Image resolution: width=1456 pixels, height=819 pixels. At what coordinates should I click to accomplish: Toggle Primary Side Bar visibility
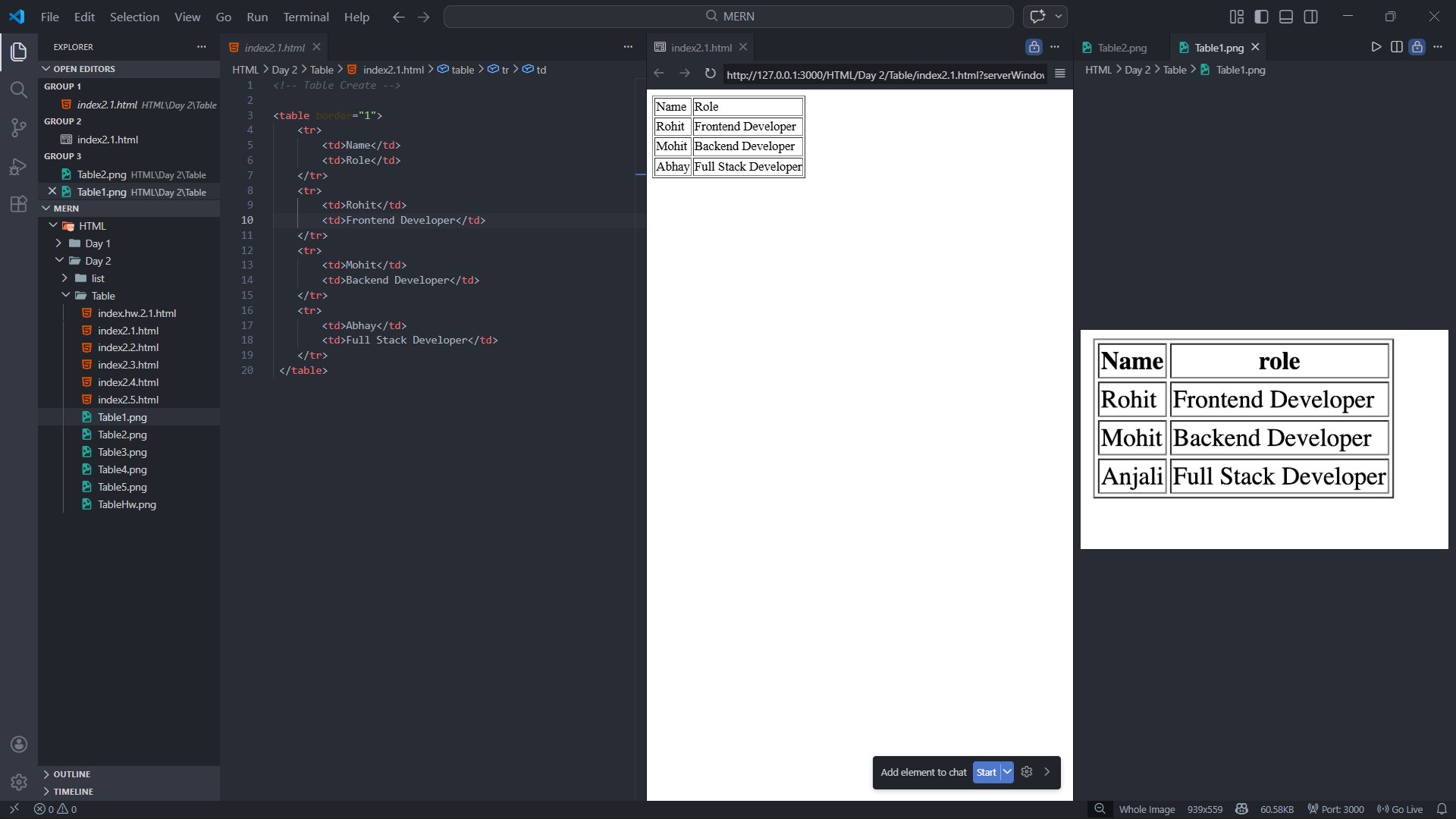click(1261, 17)
